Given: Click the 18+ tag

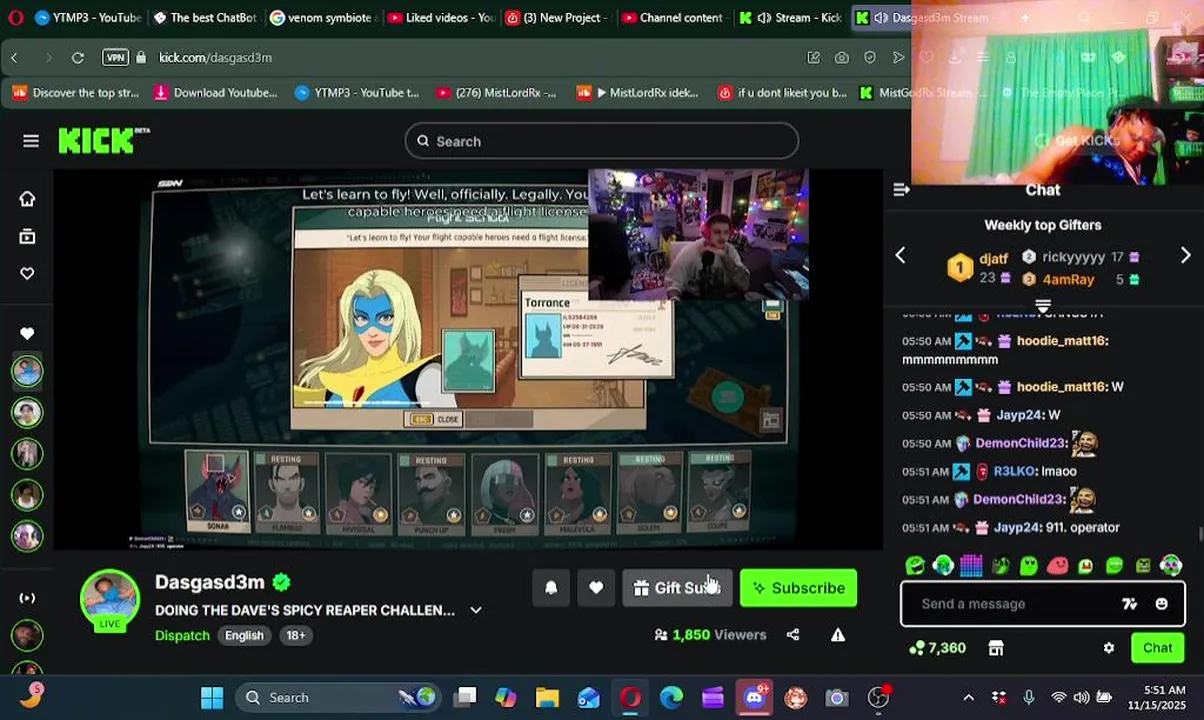Looking at the screenshot, I should click(x=296, y=635).
